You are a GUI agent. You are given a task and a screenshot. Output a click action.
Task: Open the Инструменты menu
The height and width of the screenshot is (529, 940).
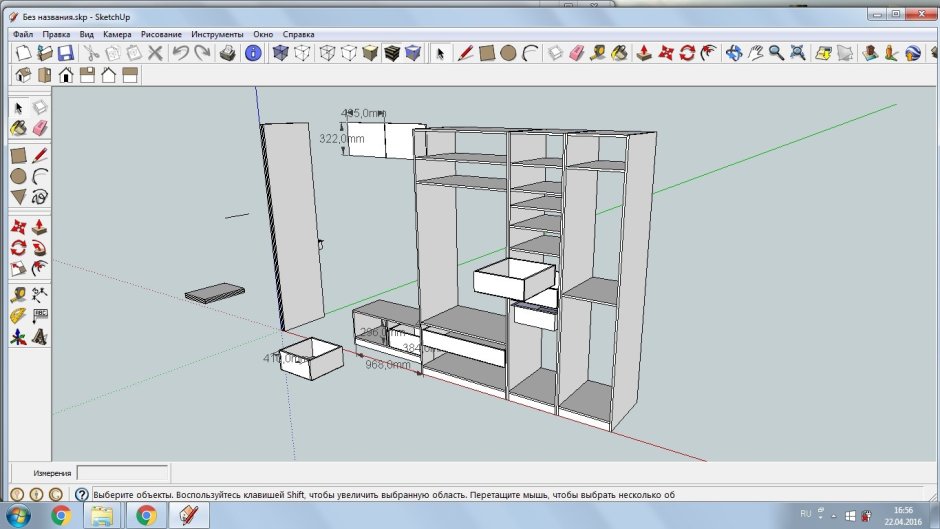[217, 34]
